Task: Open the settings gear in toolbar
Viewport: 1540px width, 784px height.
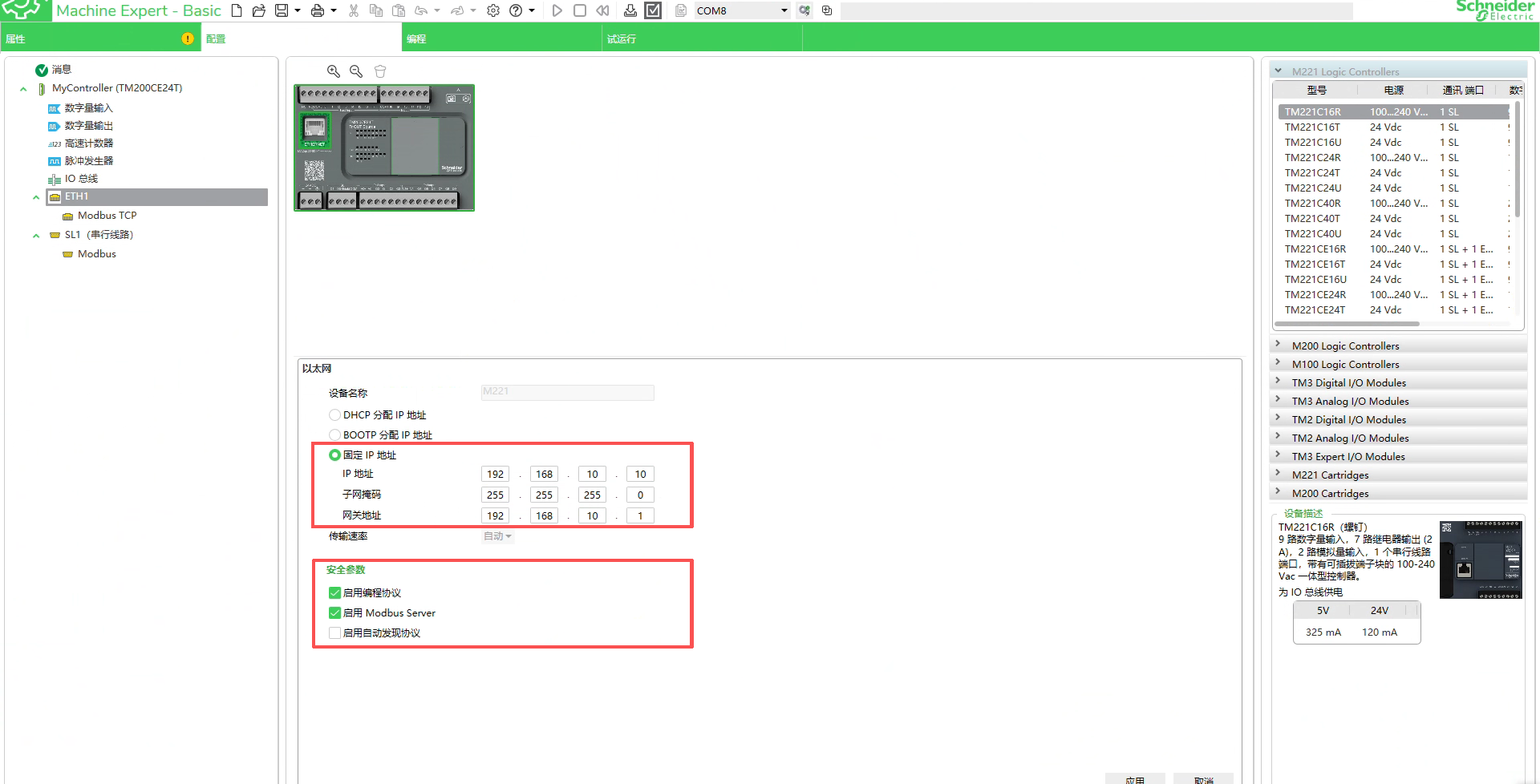Action: coord(493,10)
